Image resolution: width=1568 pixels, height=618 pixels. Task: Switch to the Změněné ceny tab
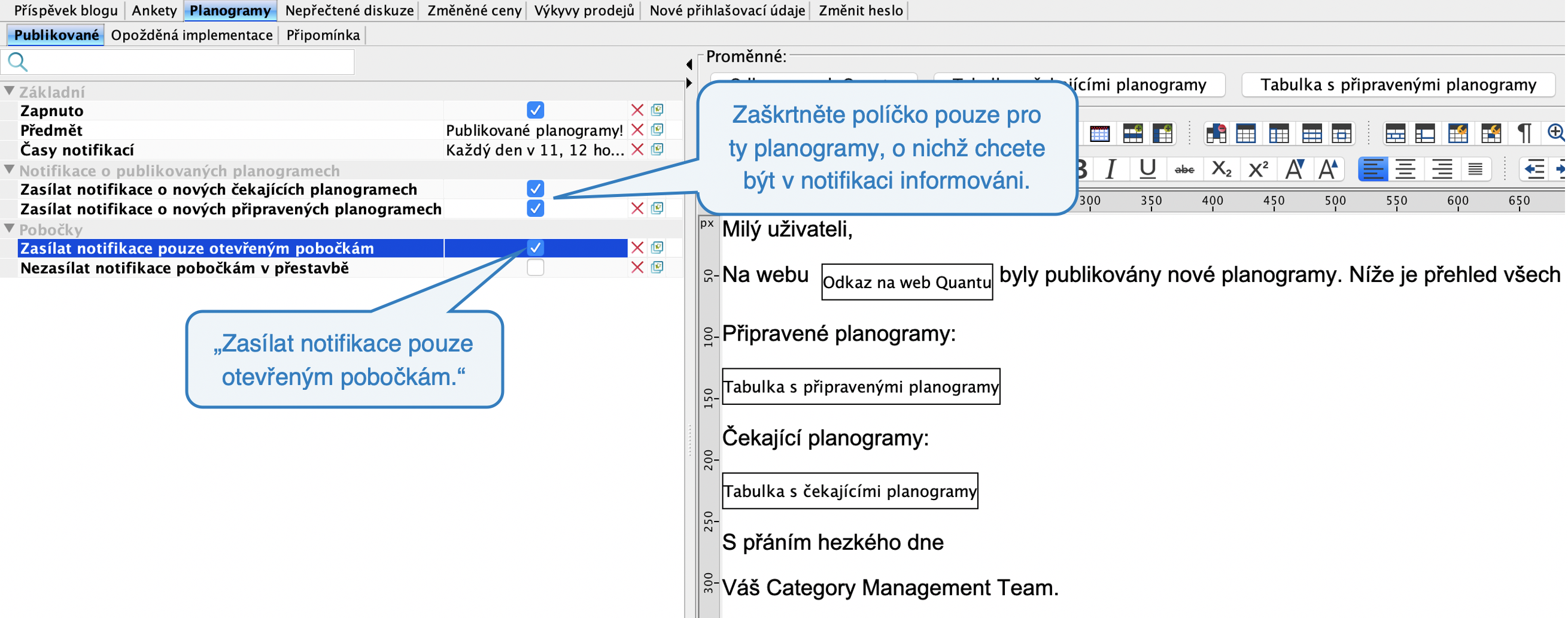click(x=475, y=10)
